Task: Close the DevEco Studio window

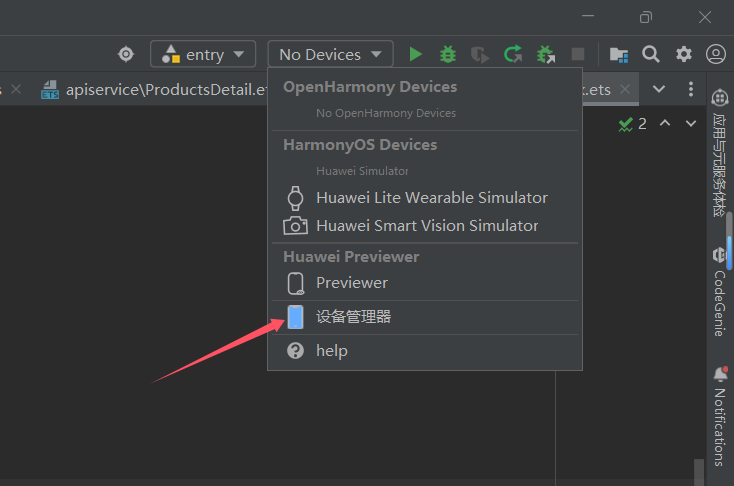Action: [x=705, y=17]
